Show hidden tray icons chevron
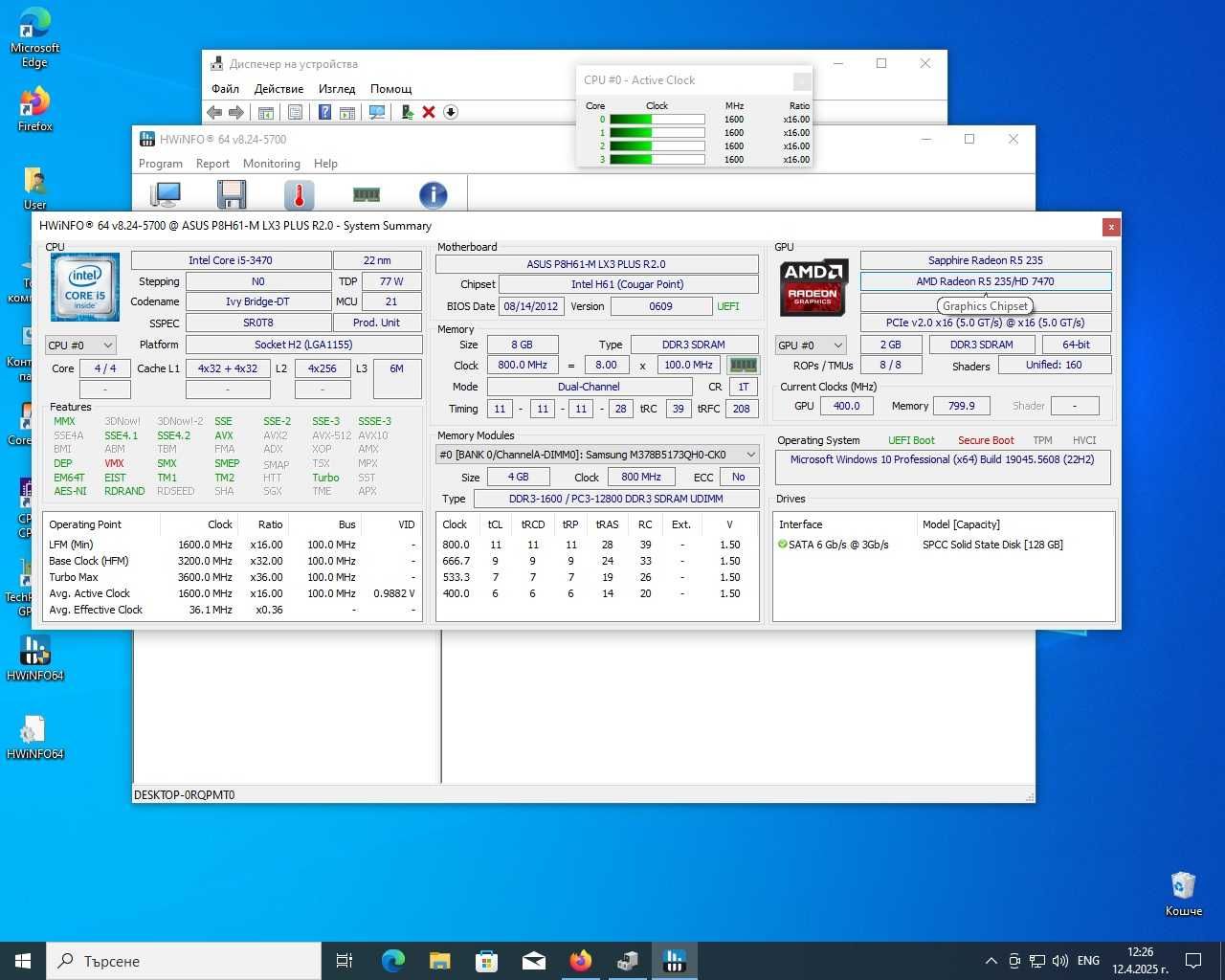1225x980 pixels. click(991, 961)
